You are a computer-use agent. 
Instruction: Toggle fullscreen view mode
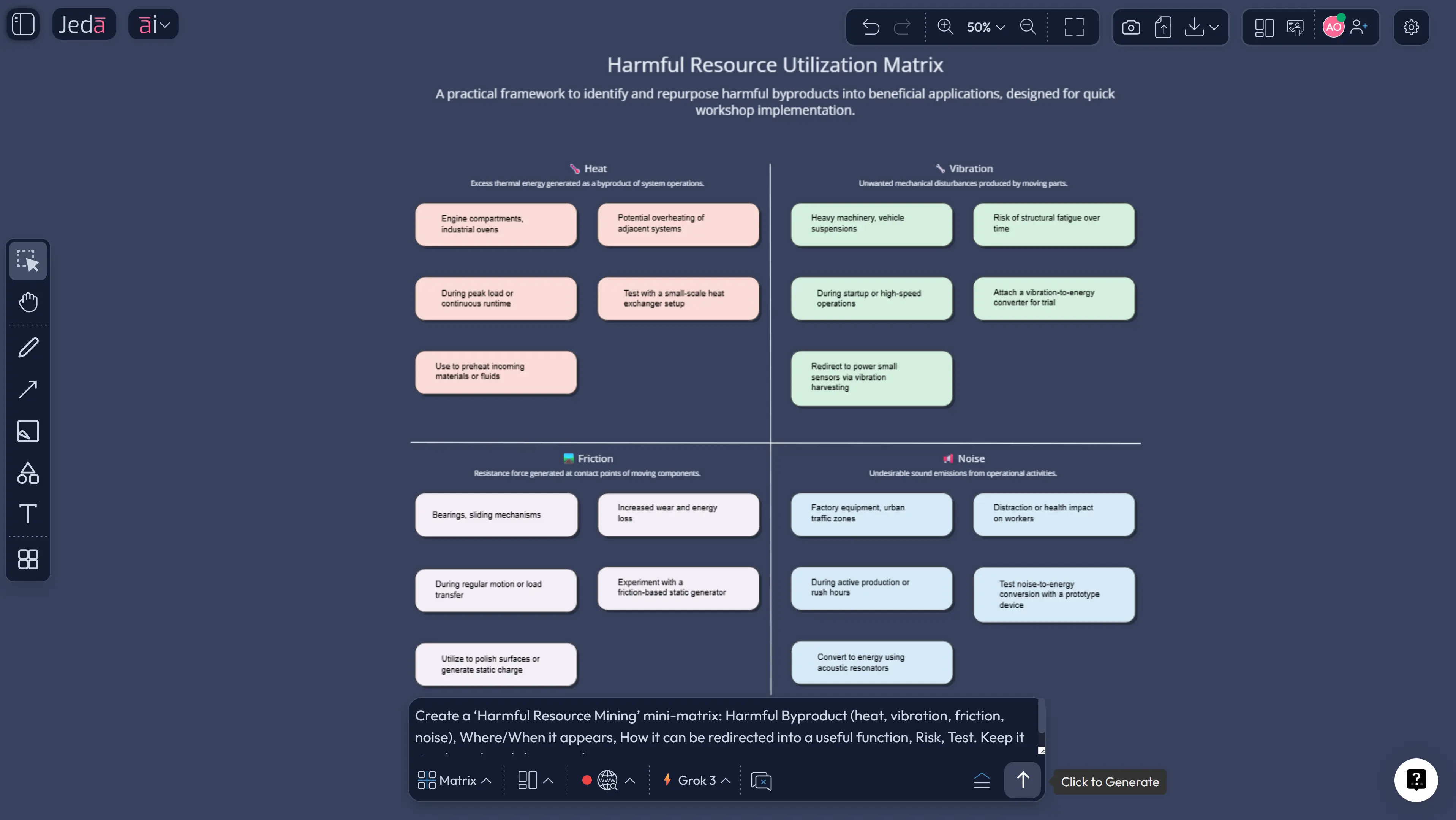point(1073,27)
